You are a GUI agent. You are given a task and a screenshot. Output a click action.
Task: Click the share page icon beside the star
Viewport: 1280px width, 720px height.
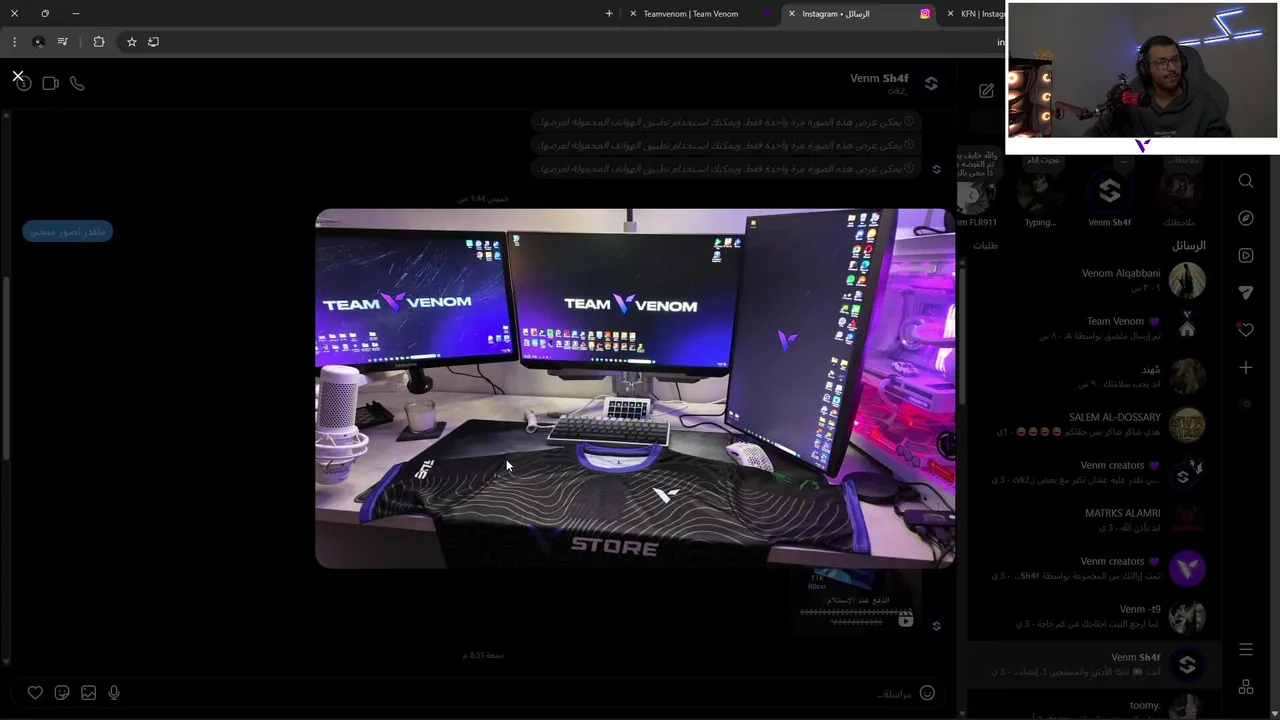tap(153, 42)
